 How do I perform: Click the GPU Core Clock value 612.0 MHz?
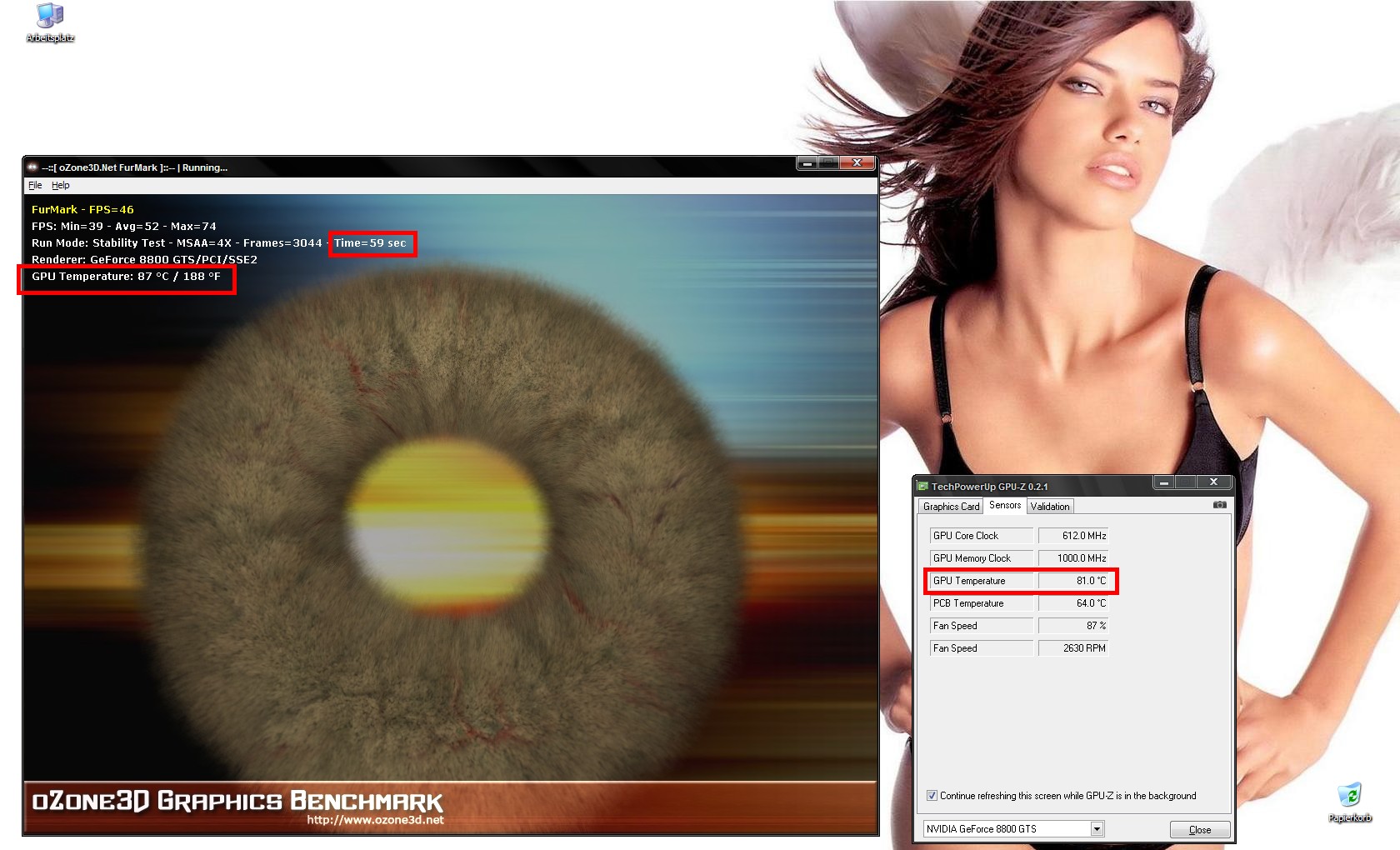pos(1073,536)
